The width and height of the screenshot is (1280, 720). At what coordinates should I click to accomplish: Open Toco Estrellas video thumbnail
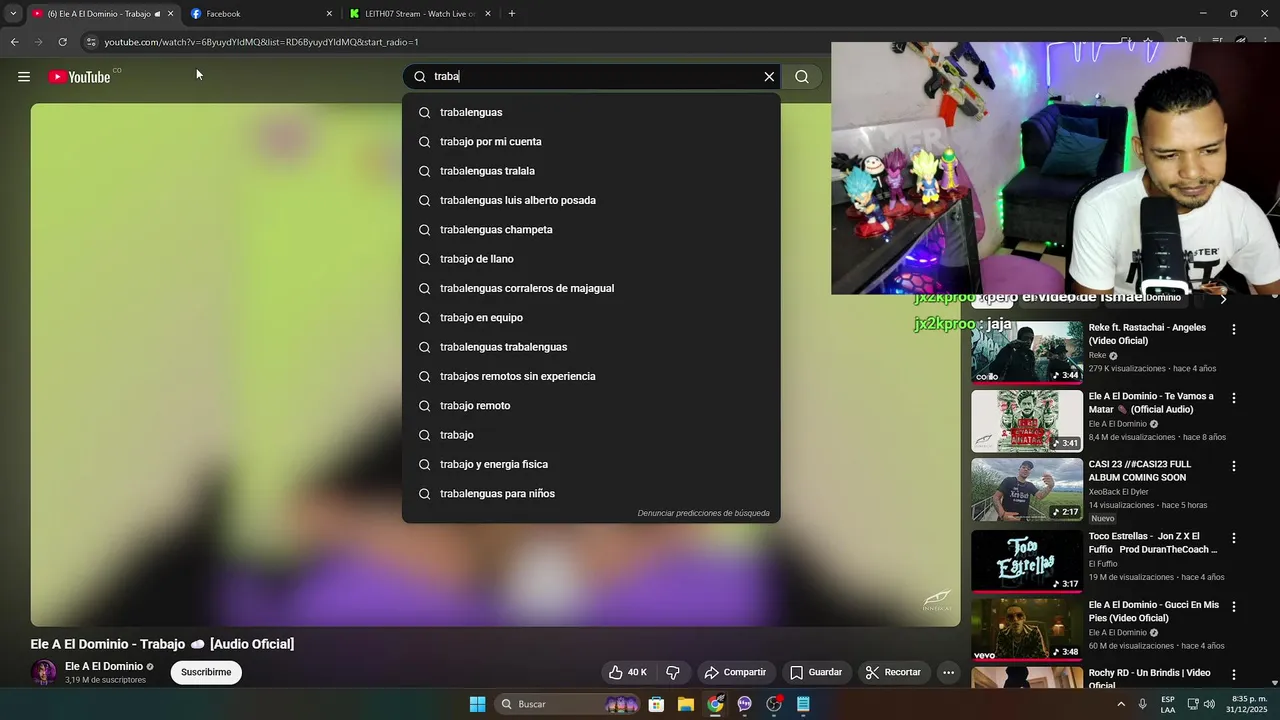click(1027, 561)
